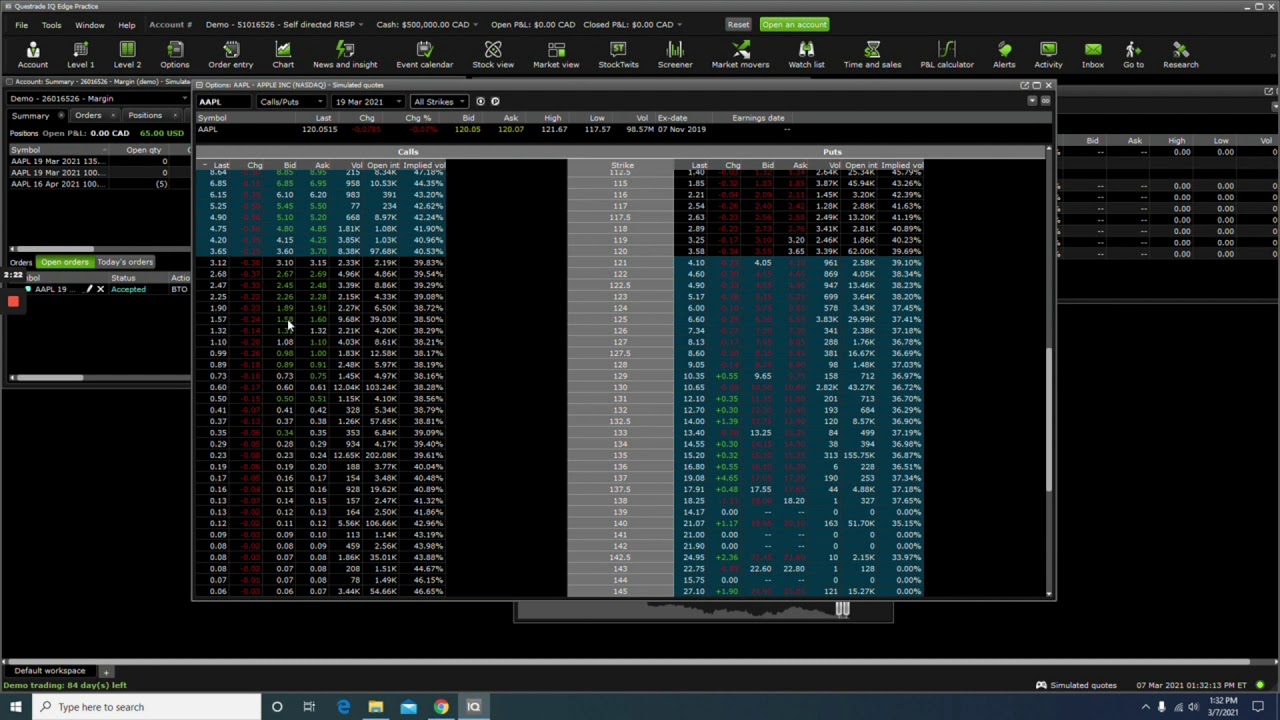
Task: Launch the P&L calculator
Action: coord(947,54)
